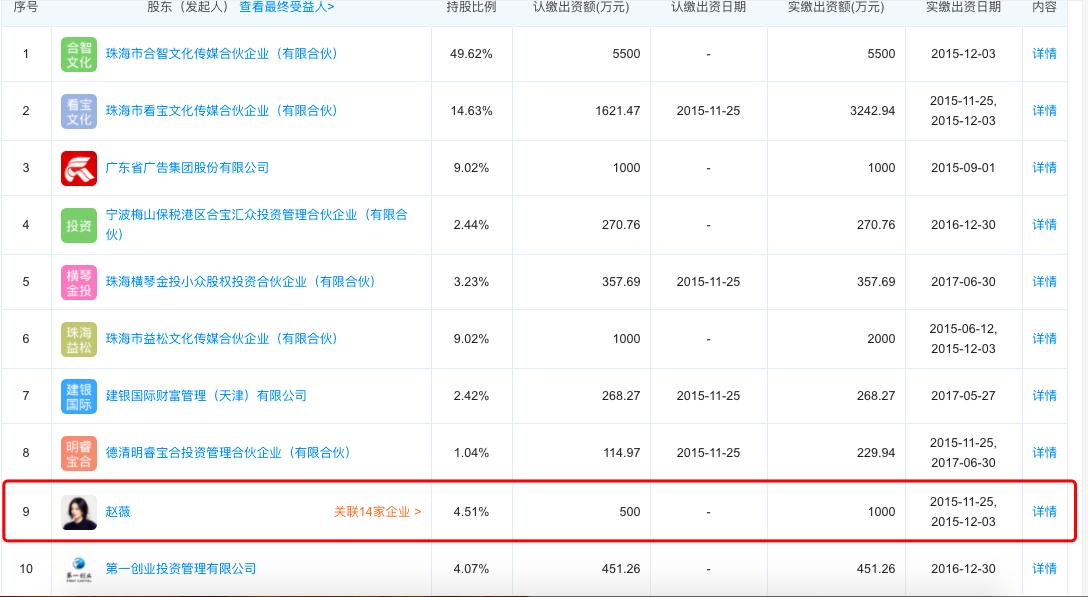Click the 内容 column header

click(x=1044, y=7)
